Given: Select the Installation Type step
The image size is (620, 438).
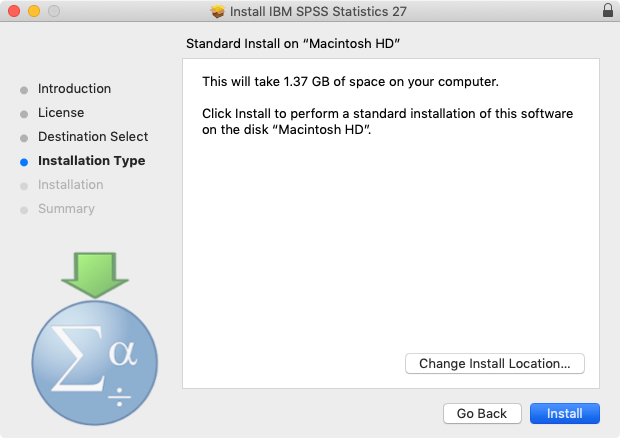Looking at the screenshot, I should (x=92, y=160).
